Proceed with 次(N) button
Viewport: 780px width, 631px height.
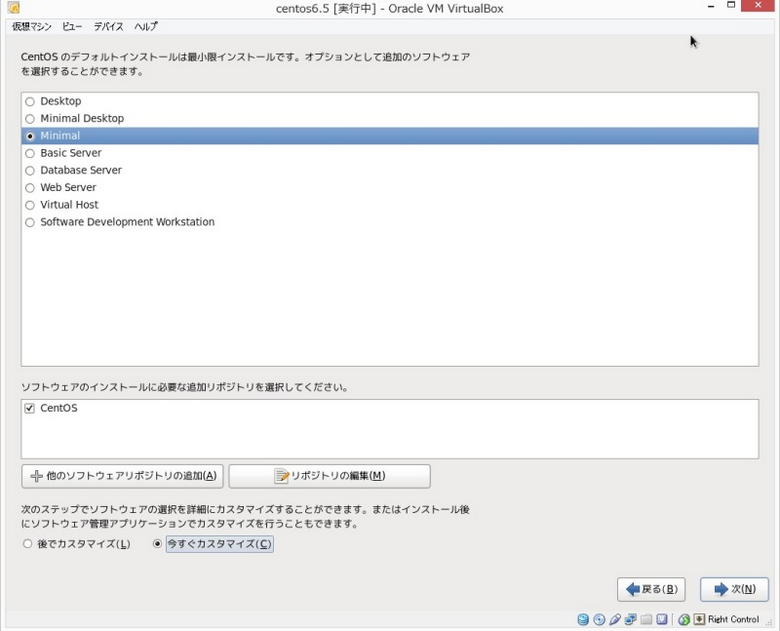(734, 590)
